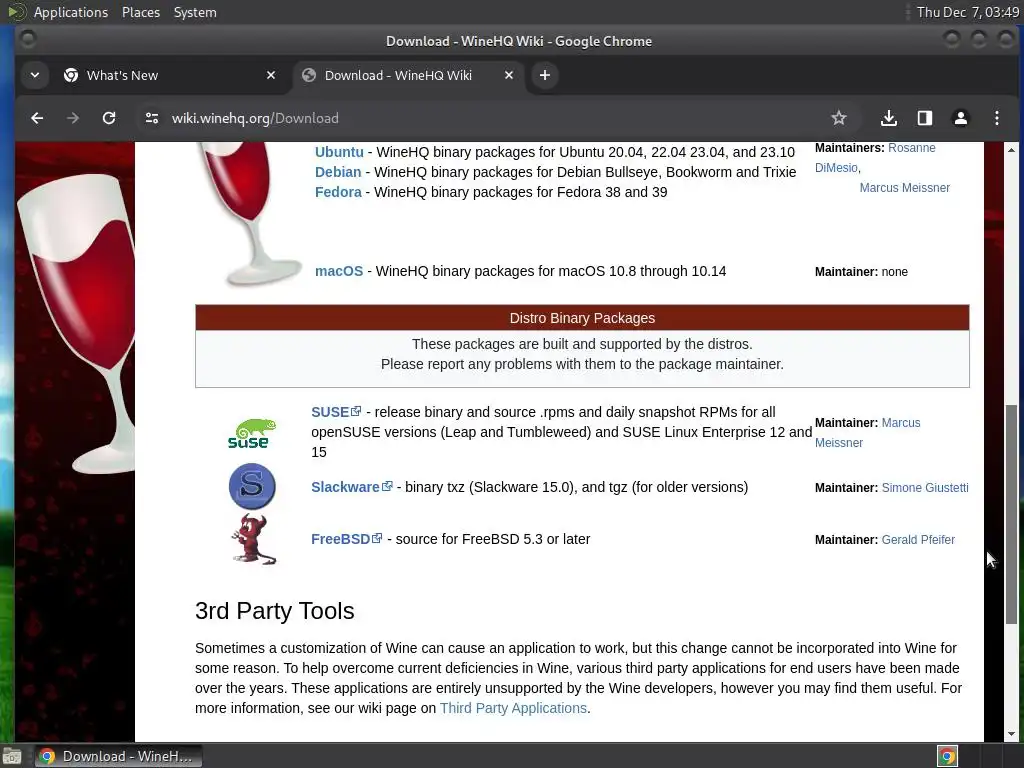Open the Third Party Applications link
Screen dimensions: 1024x768
tap(513, 708)
